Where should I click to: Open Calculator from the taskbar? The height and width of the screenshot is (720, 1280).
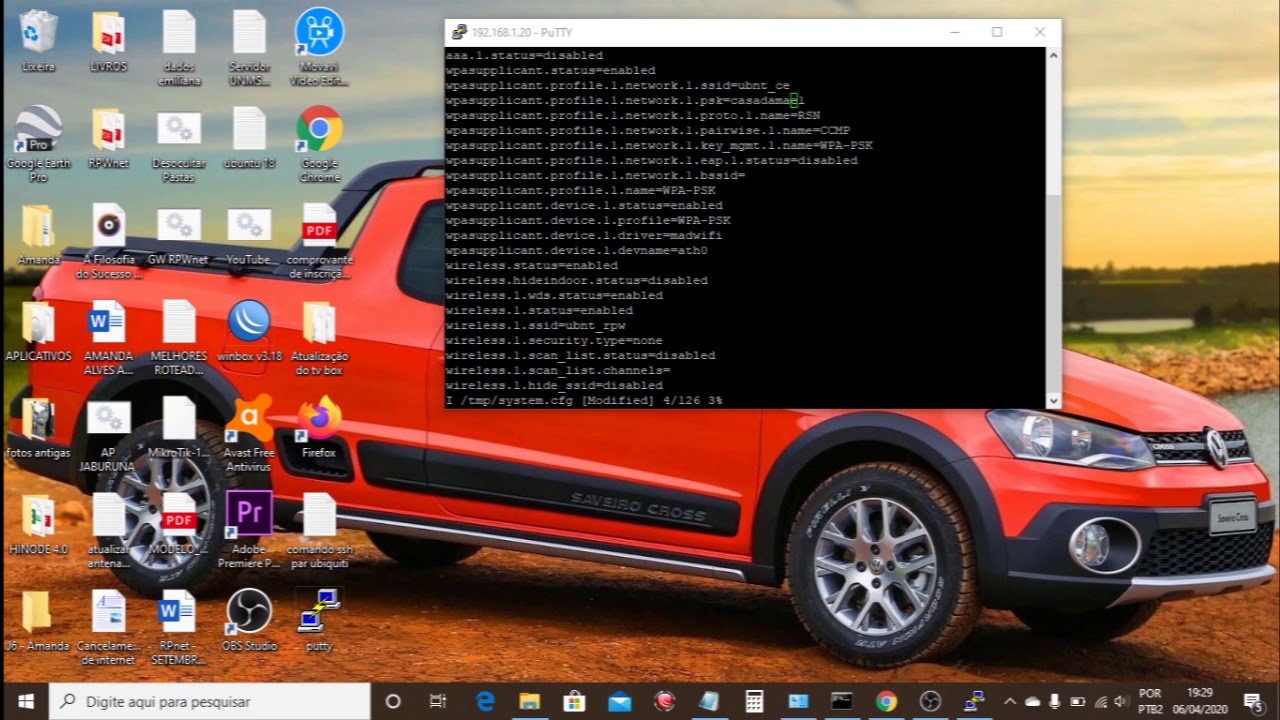click(x=754, y=701)
